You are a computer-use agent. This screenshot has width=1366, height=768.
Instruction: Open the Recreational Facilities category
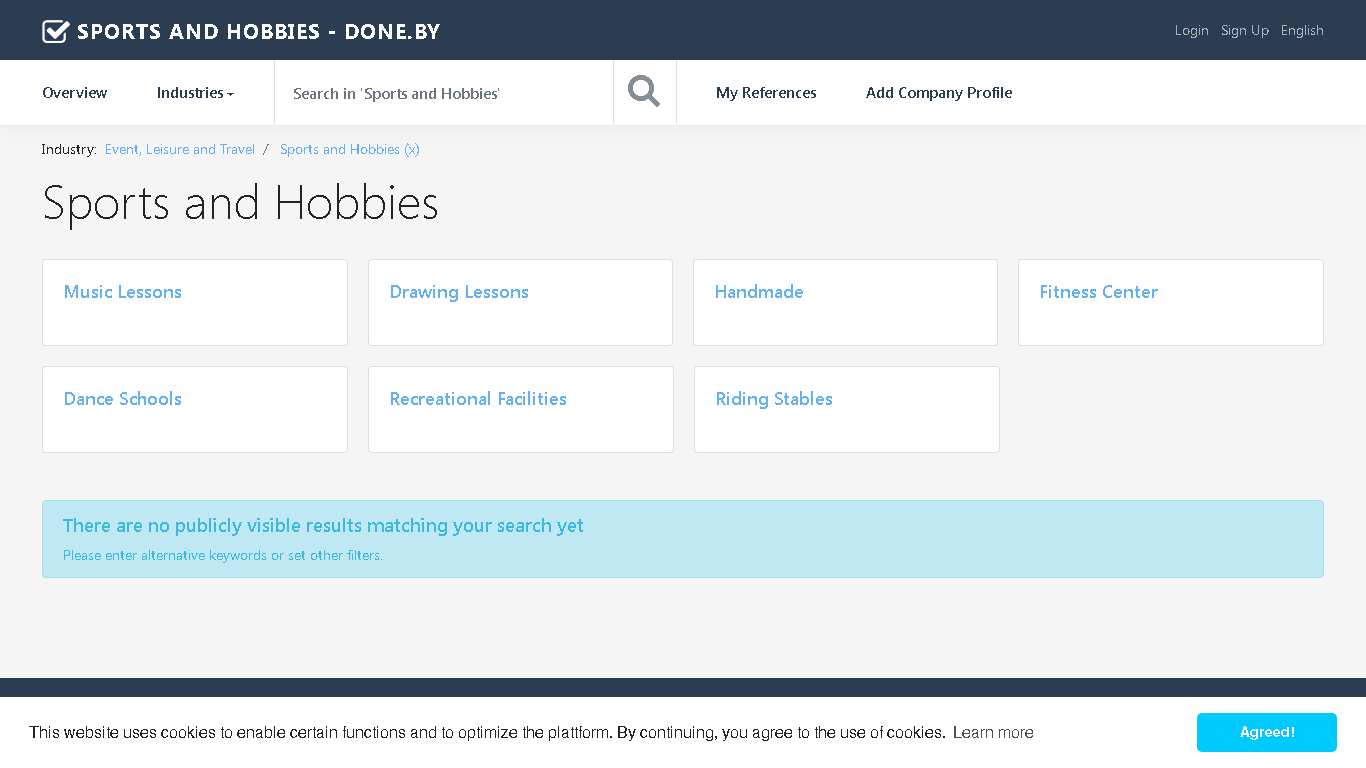pos(478,399)
